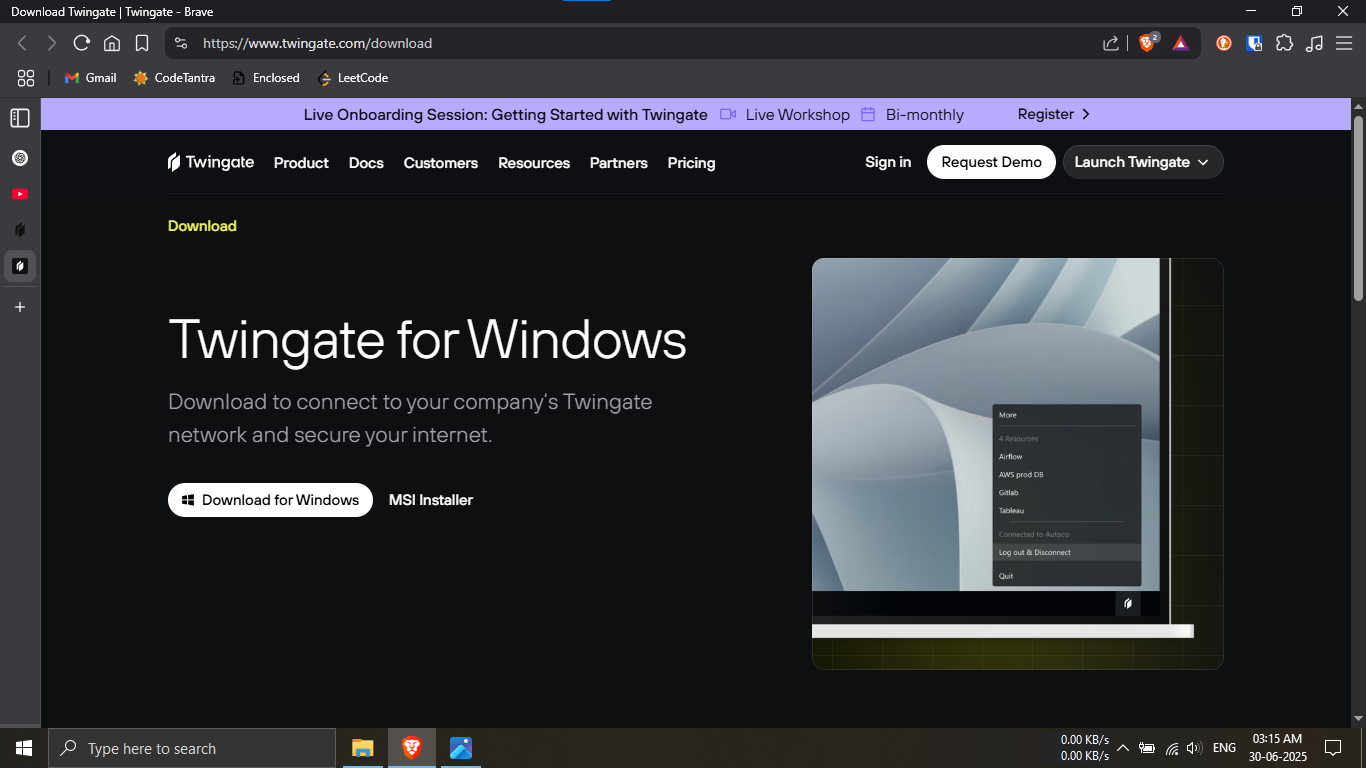Open the Bitwarden extension icon

click(x=1254, y=43)
